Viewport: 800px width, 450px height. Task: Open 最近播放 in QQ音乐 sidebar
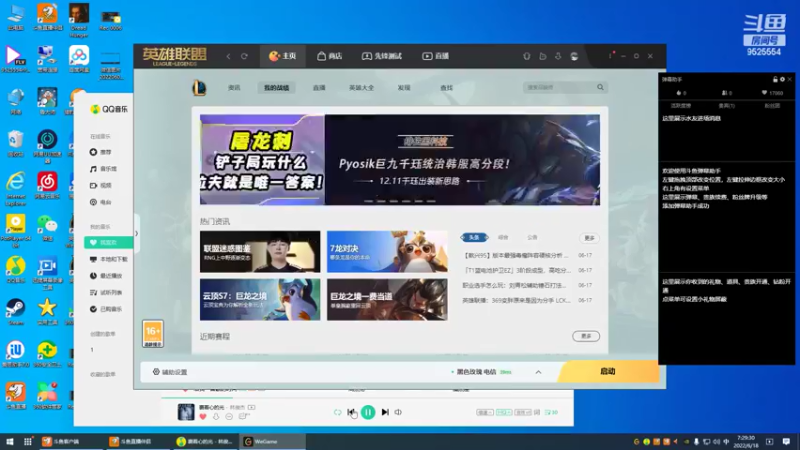[x=106, y=276]
